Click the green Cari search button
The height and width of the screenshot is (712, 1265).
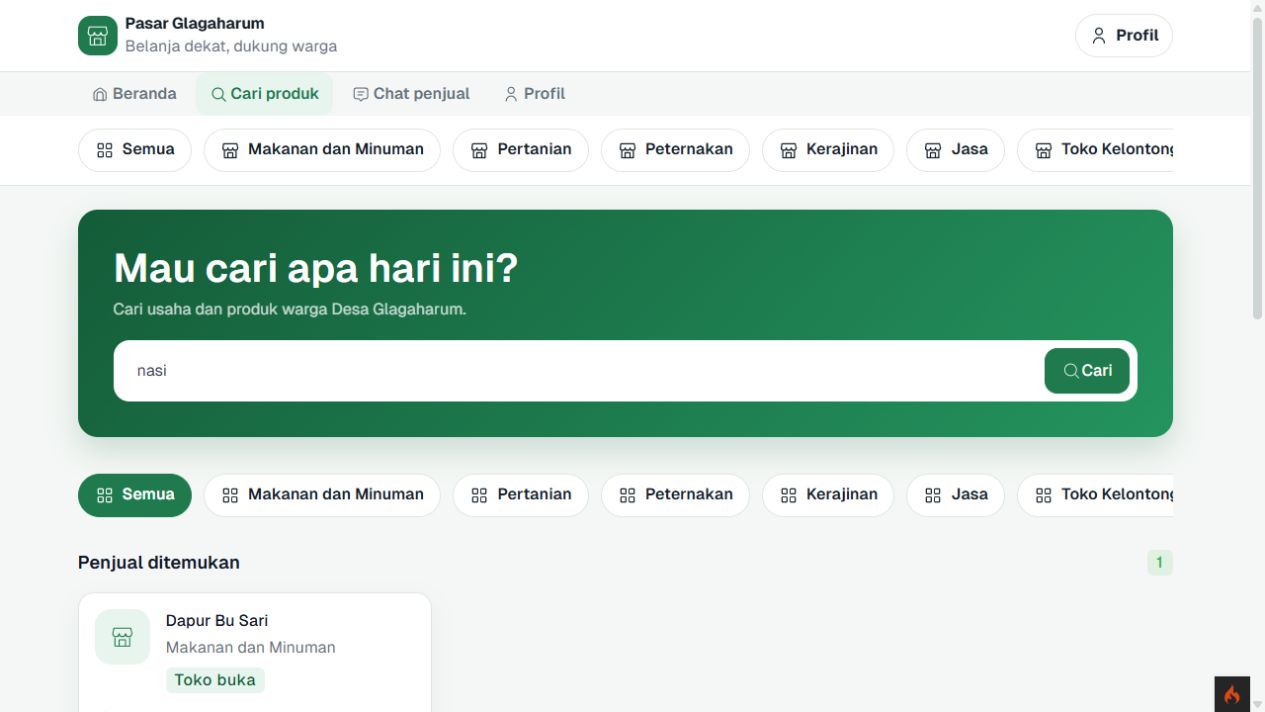[x=1087, y=371]
